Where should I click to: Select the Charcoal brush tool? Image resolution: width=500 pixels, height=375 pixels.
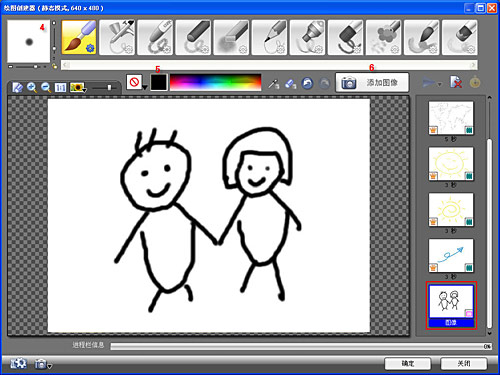coord(193,37)
